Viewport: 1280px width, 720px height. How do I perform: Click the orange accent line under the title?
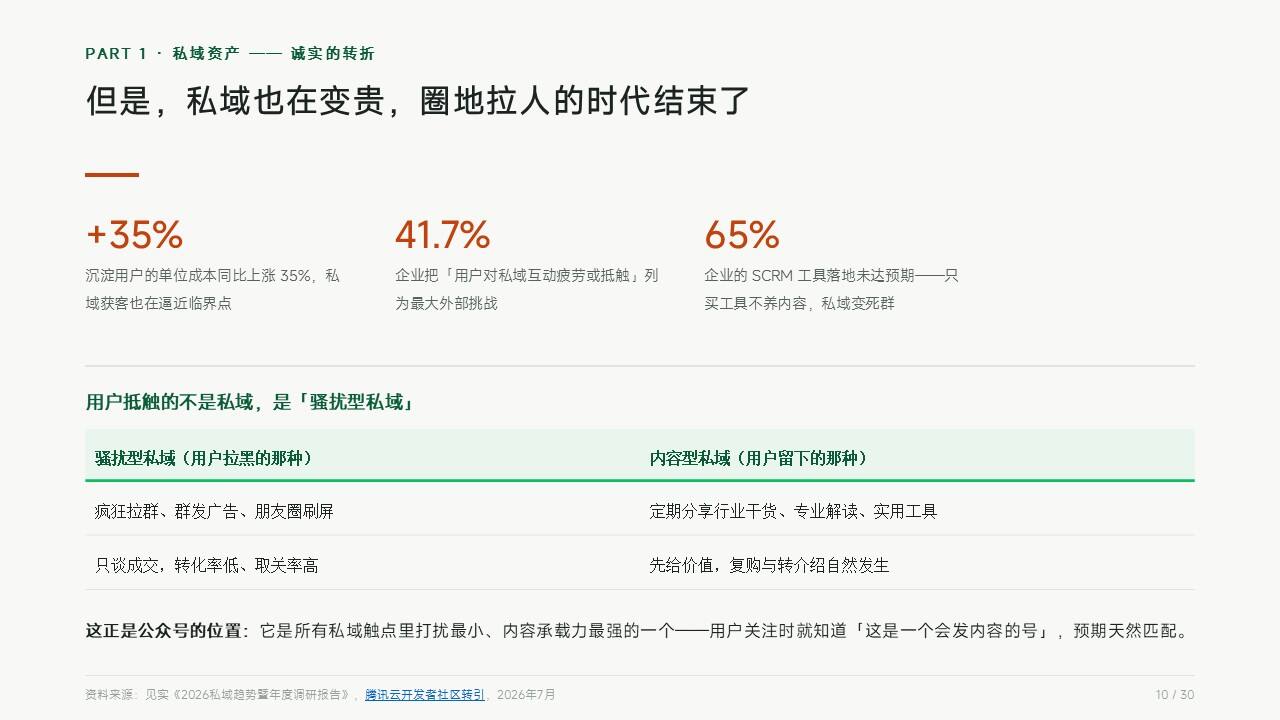point(112,175)
